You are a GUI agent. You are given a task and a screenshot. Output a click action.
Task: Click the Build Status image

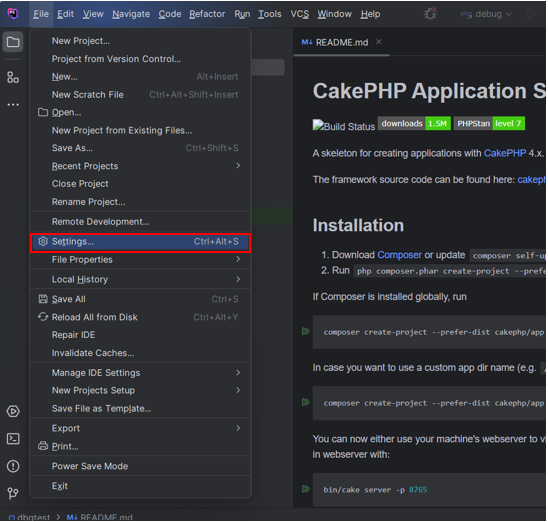tap(344, 126)
